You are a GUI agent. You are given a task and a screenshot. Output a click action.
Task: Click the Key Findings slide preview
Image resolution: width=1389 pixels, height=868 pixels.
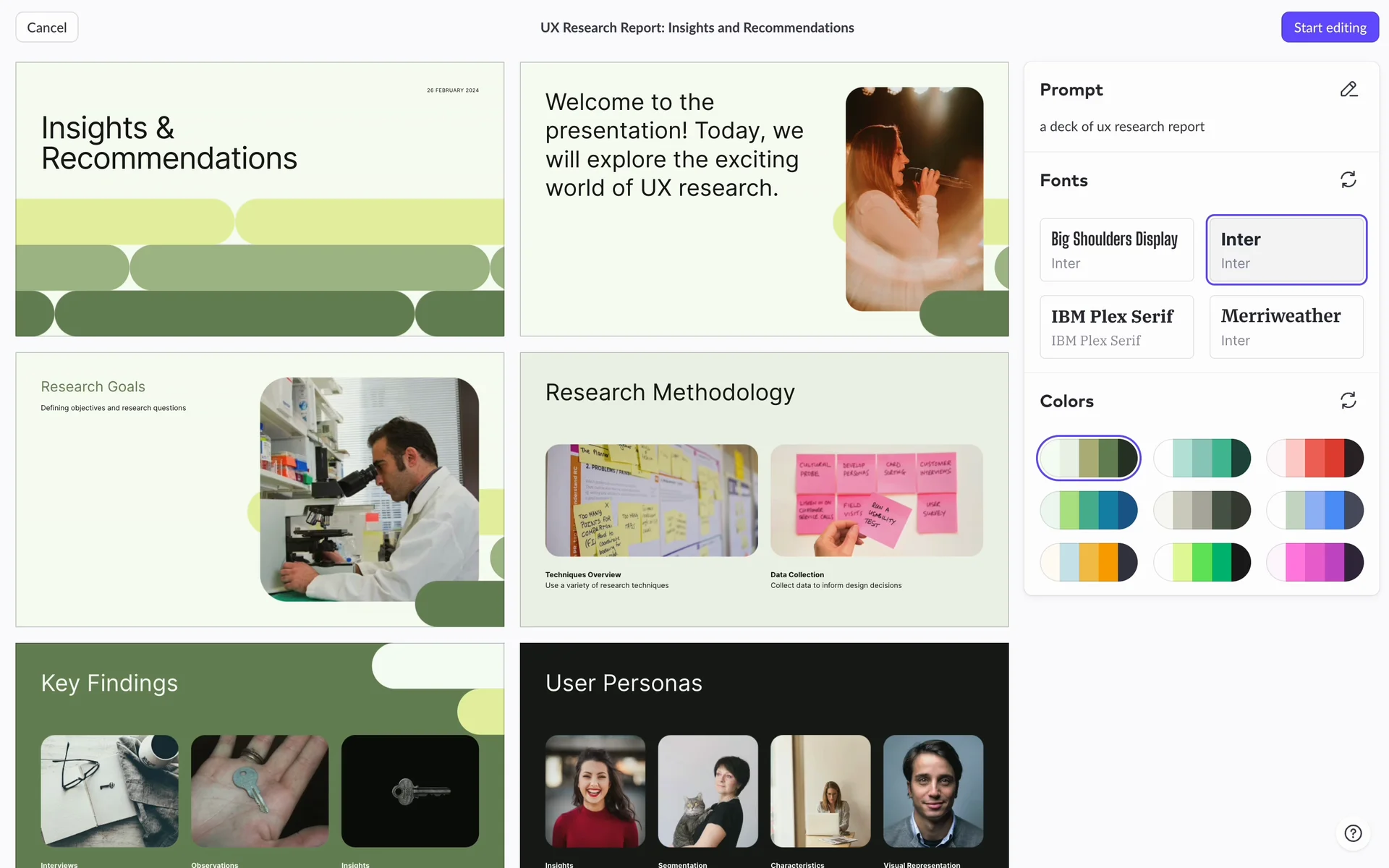point(260,754)
